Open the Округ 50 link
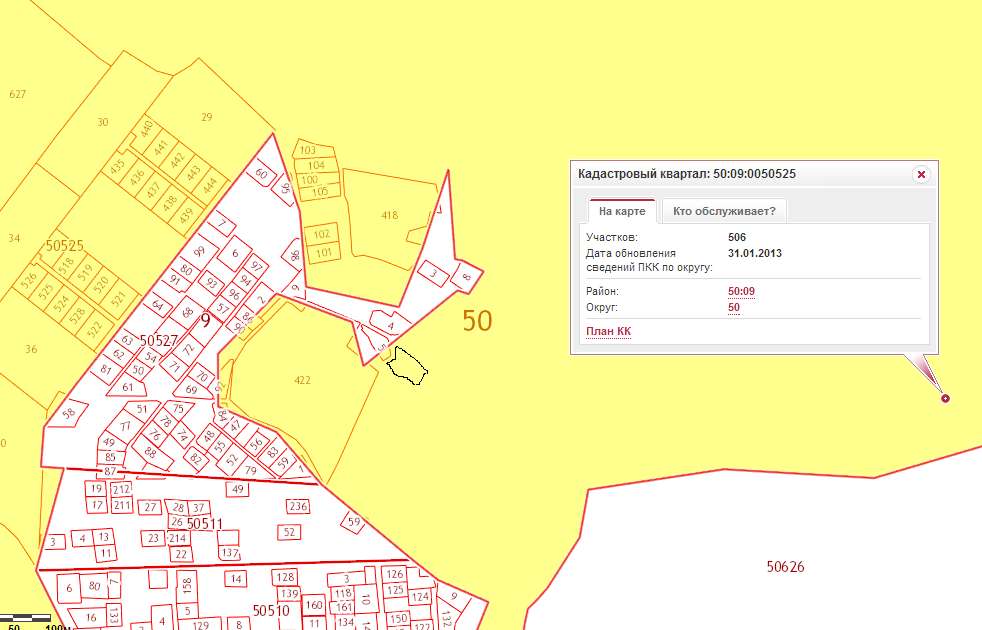This screenshot has height=630, width=982. 734,307
